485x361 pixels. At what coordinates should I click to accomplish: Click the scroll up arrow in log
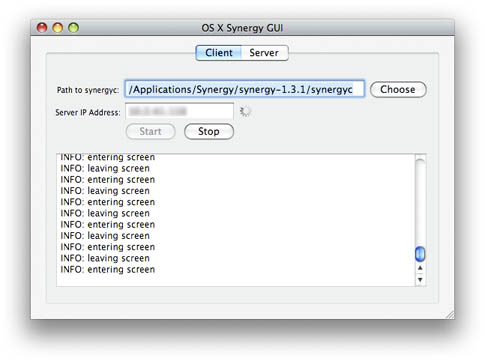point(420,268)
